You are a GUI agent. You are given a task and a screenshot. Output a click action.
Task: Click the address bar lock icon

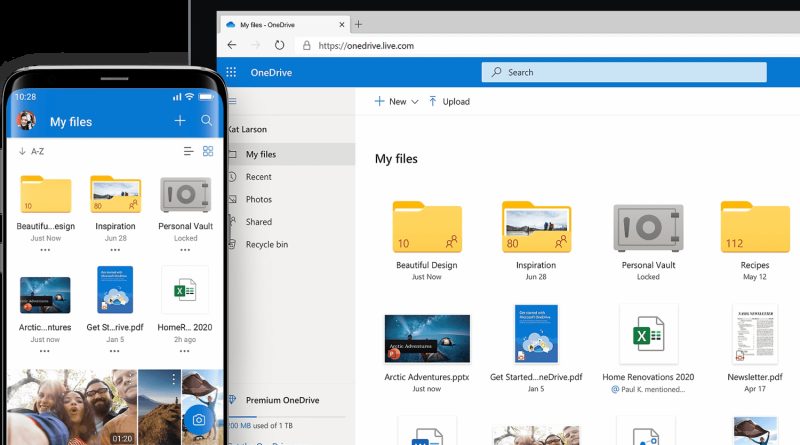coord(307,45)
